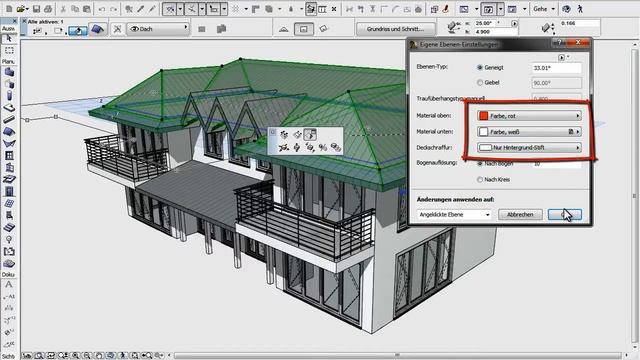Image resolution: width=640 pixels, height=360 pixels.
Task: Click the Paste clipboard icon
Action: pyautogui.click(x=87, y=9)
